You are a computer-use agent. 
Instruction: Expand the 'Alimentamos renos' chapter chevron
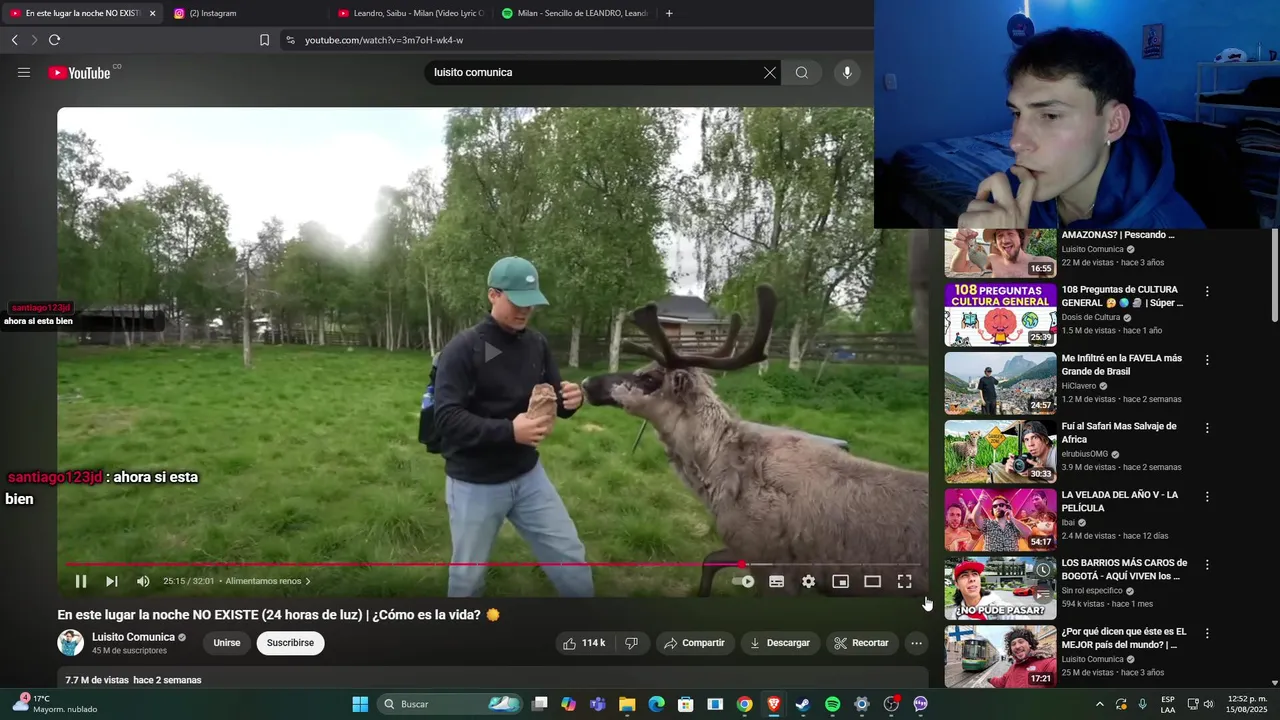[308, 581]
